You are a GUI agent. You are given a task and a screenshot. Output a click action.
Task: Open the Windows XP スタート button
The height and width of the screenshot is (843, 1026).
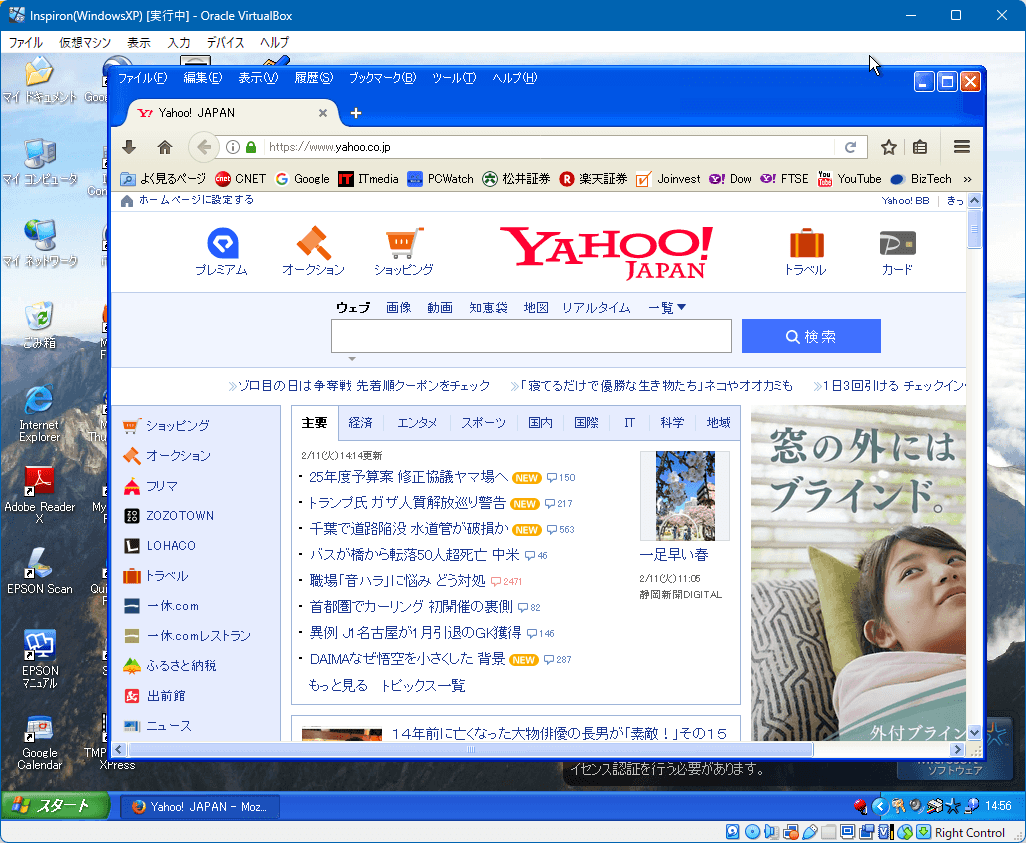point(55,806)
